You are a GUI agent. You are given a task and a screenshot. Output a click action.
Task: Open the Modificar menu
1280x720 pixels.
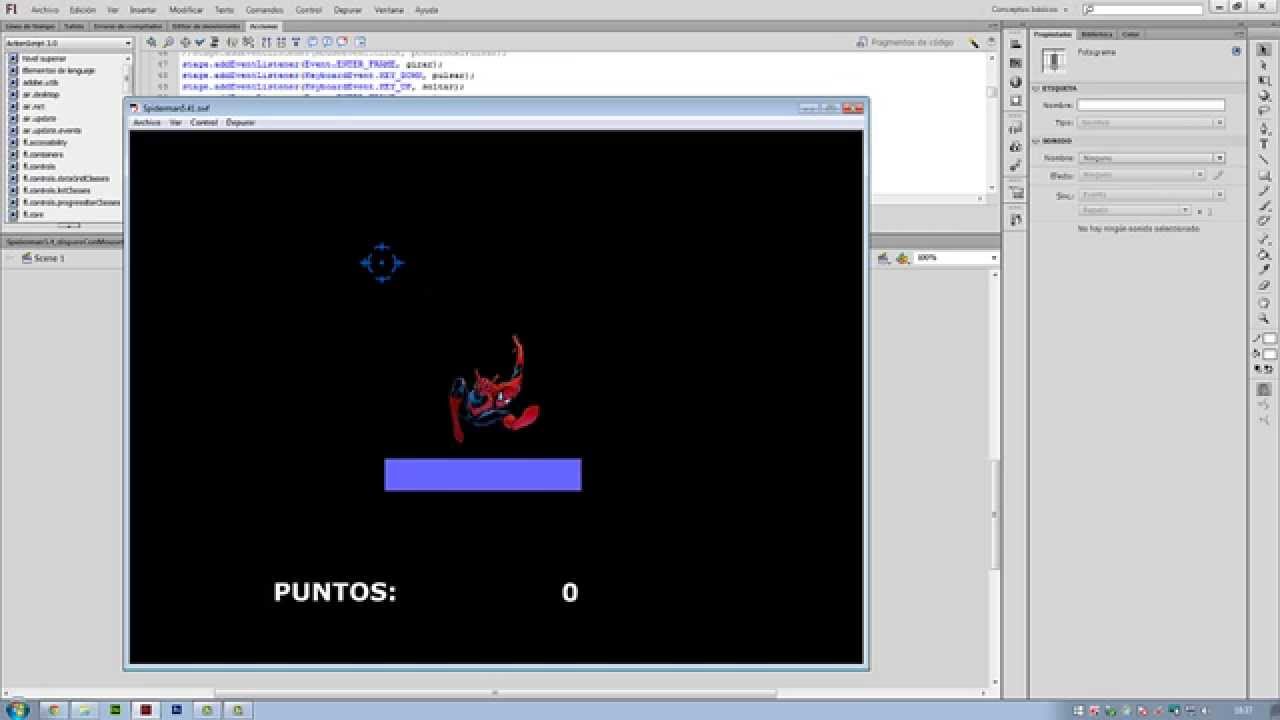click(186, 9)
